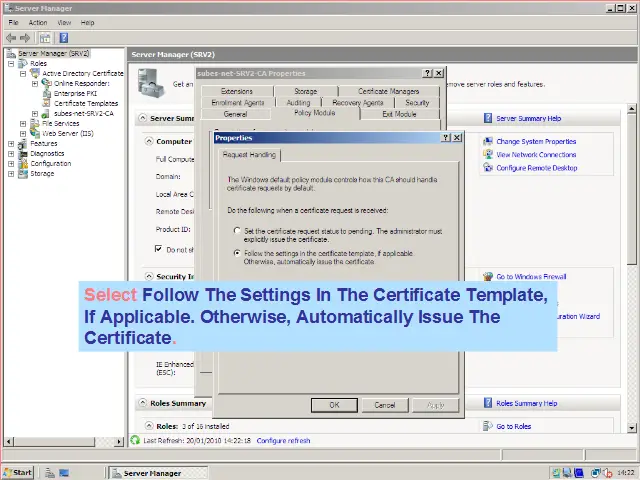Click the Roles Summary Help icon
The width and height of the screenshot is (640, 480).
488,403
